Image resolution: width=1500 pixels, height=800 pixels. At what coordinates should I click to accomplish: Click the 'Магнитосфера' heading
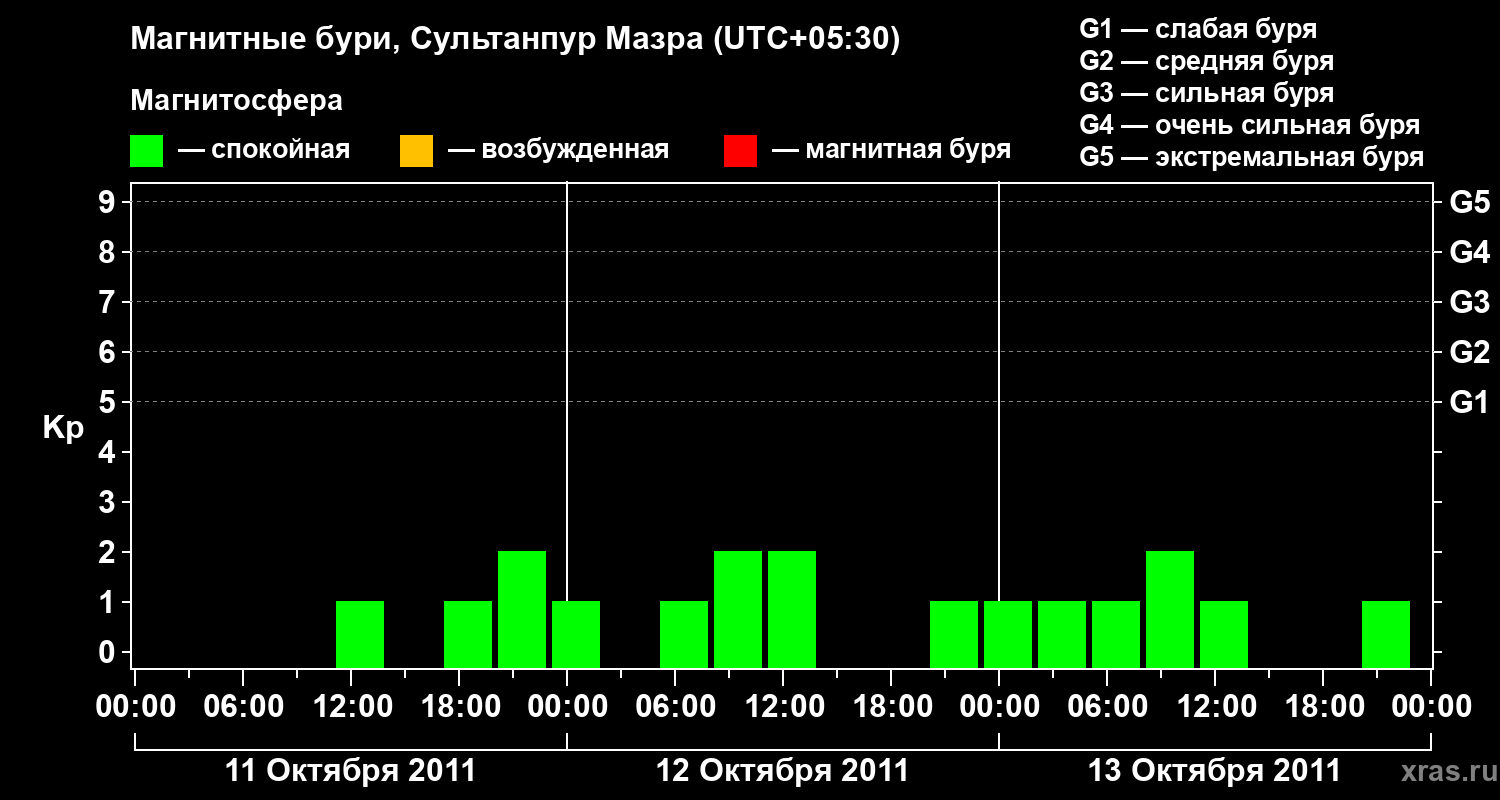pyautogui.click(x=236, y=101)
